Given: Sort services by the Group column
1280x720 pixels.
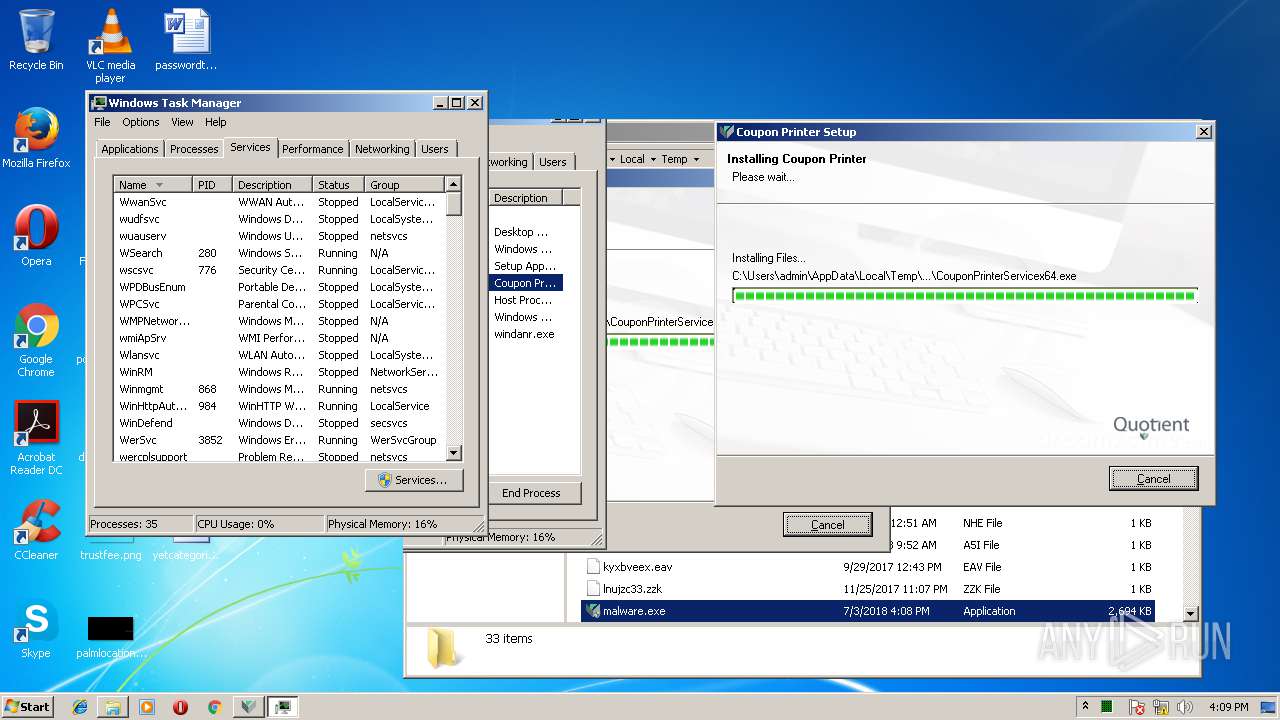Looking at the screenshot, I should (x=405, y=185).
